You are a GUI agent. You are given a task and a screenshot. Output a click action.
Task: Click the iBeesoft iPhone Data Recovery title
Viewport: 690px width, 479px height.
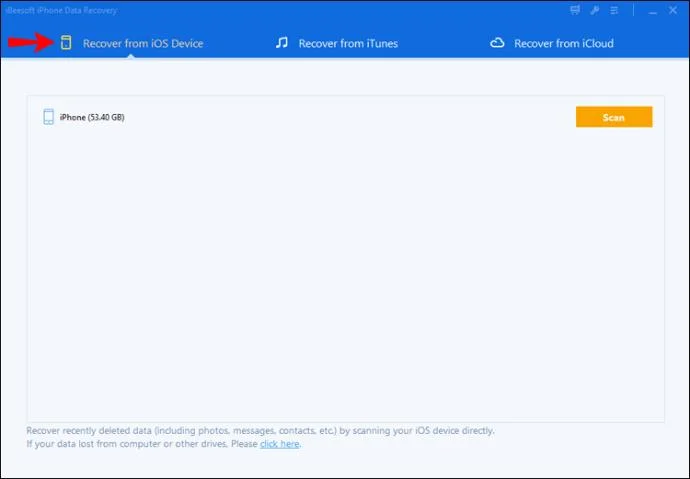click(61, 10)
